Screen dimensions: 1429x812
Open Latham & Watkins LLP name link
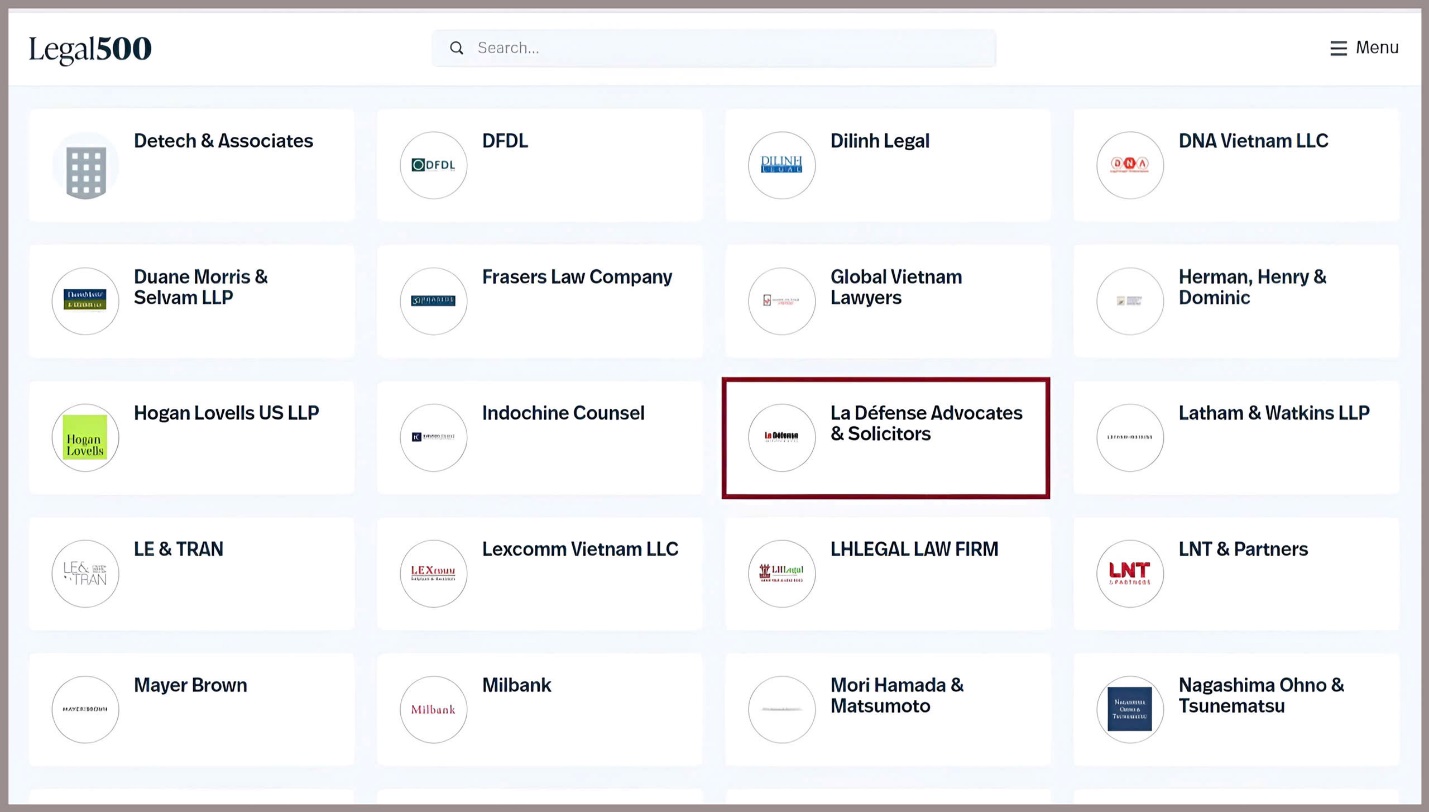point(1274,413)
